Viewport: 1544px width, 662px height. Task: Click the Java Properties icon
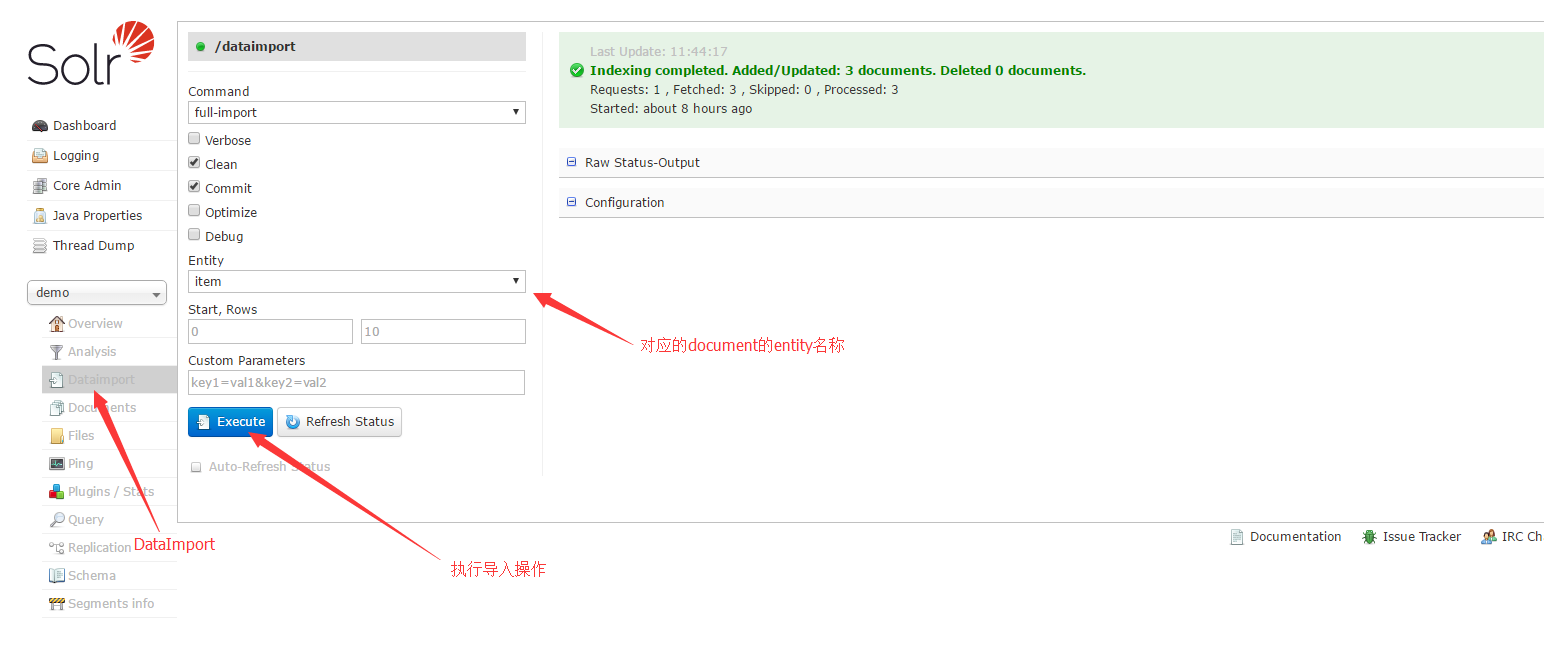pyautogui.click(x=40, y=216)
